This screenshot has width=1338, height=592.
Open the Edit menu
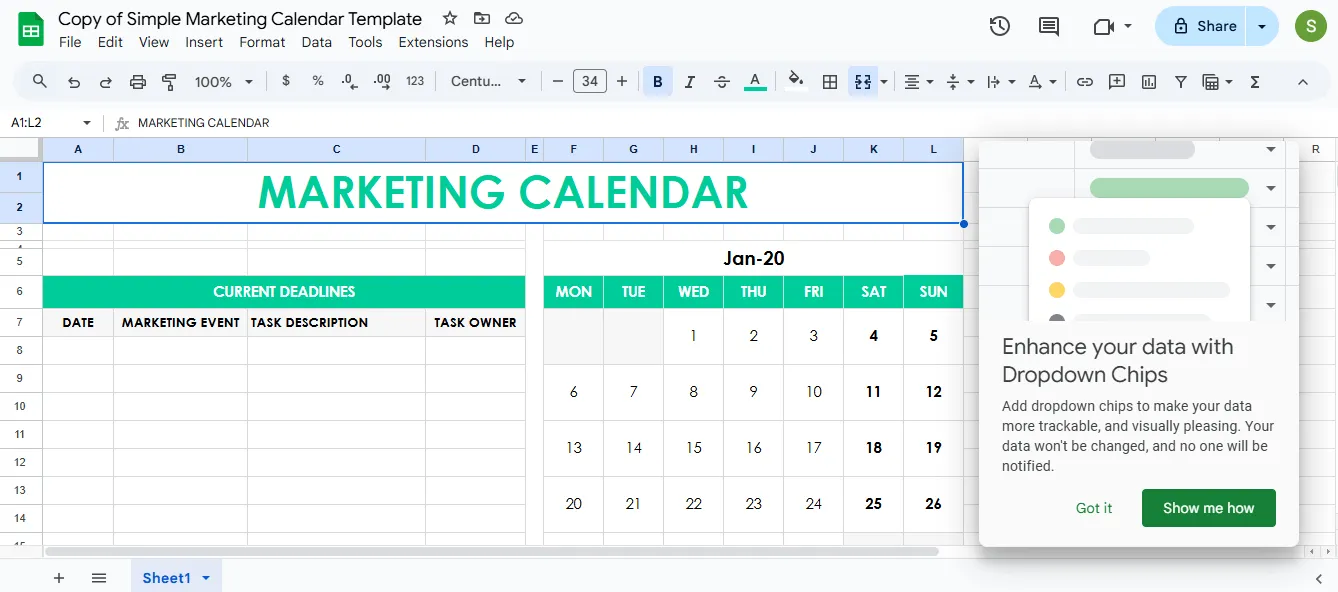click(110, 42)
